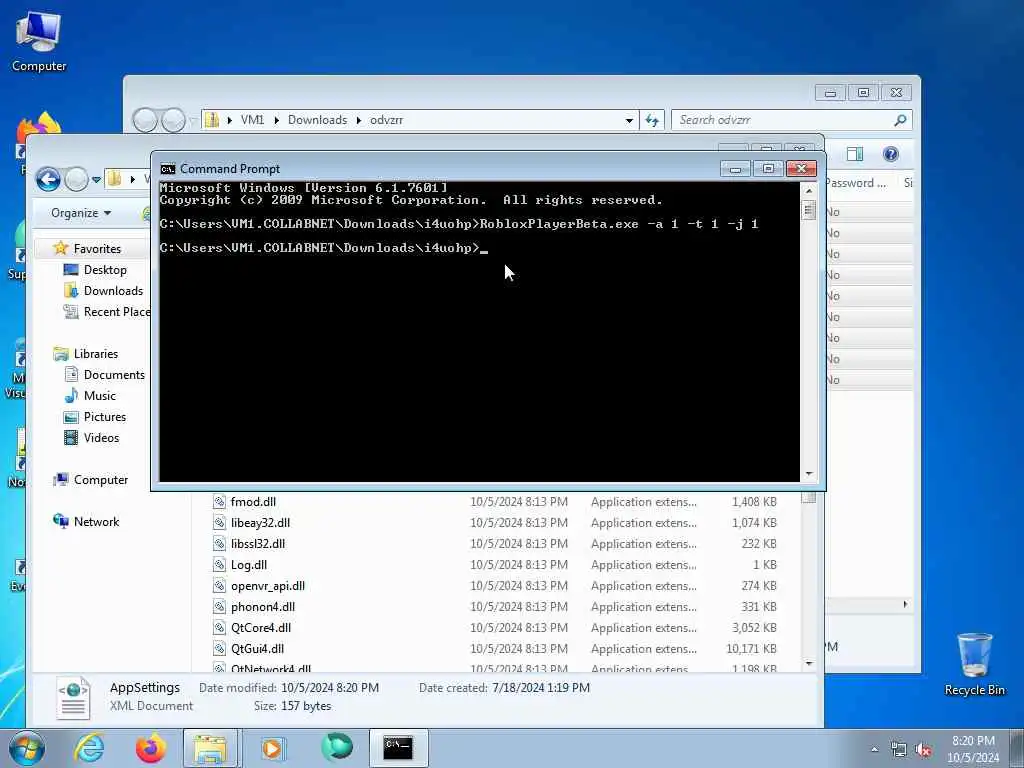1024x768 pixels.
Task: Click right scroll arrow in background window
Action: [x=905, y=604]
